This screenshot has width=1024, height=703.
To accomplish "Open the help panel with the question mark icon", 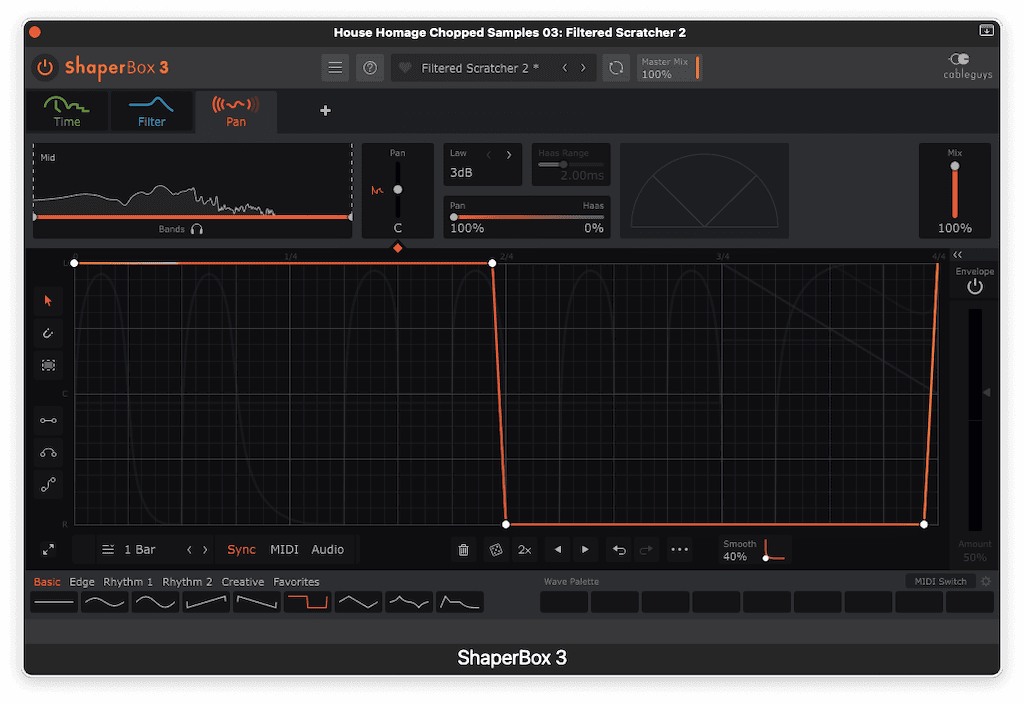I will 370,67.
